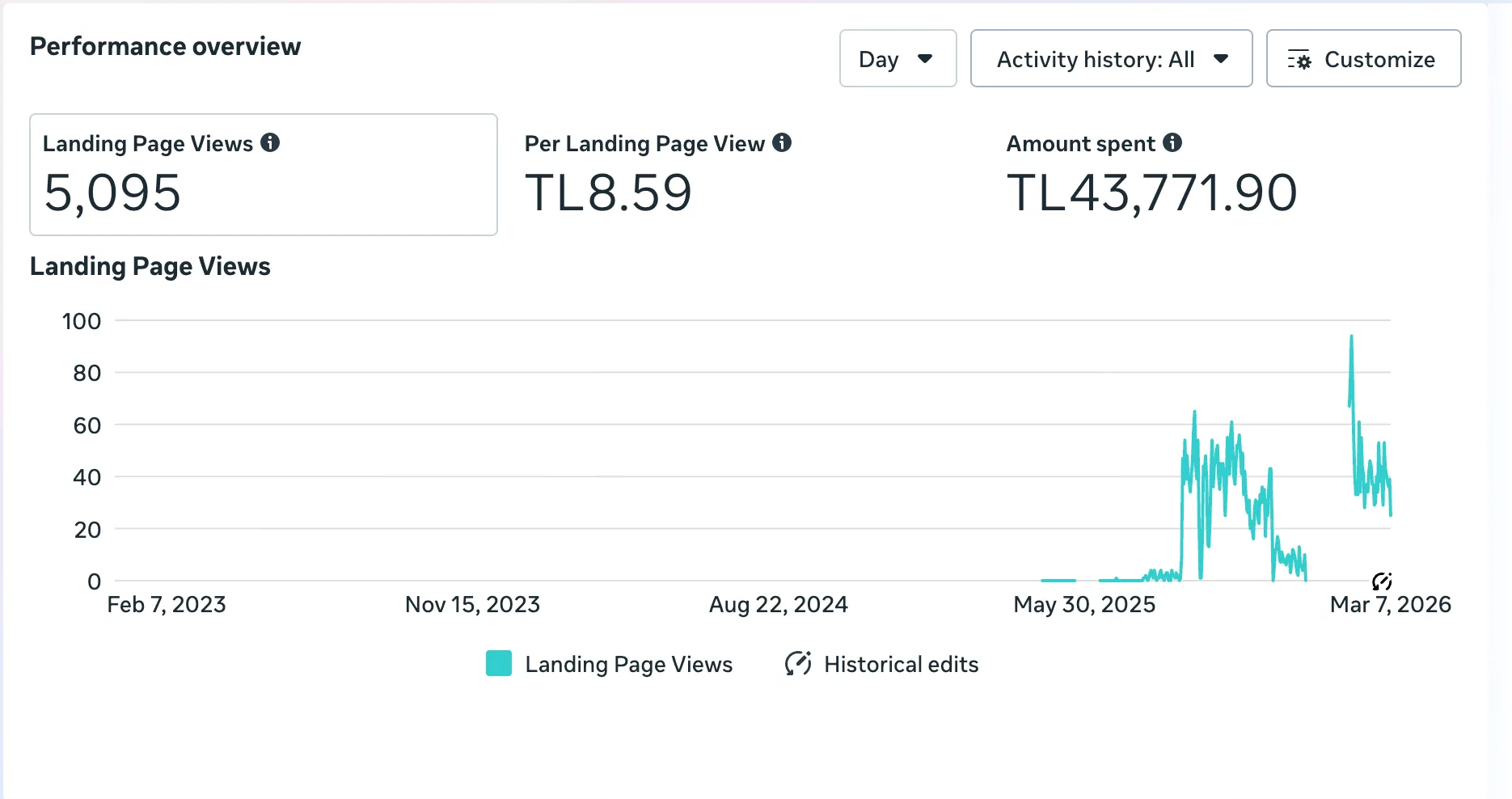This screenshot has height=799, width=1512.
Task: Click the TL43,771.90 amount value
Action: 1151,192
